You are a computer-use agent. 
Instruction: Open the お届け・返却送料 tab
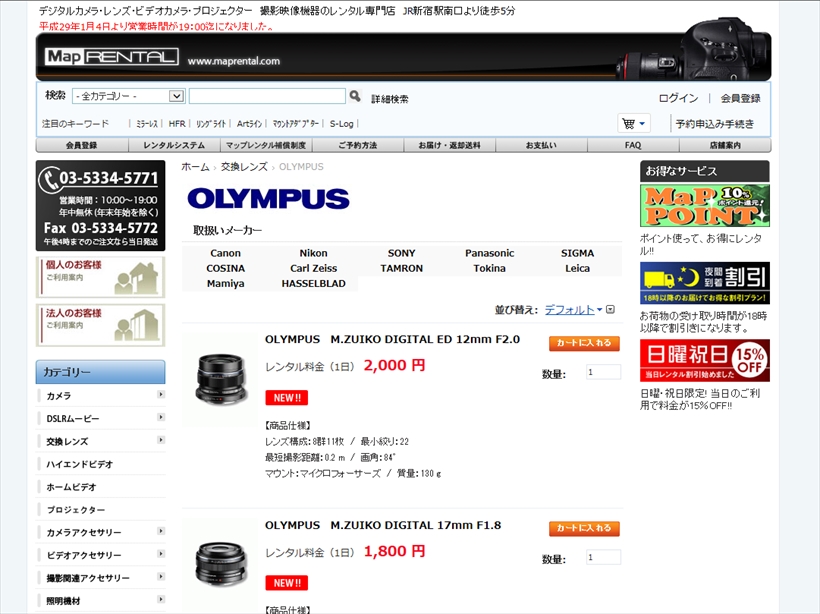point(450,145)
